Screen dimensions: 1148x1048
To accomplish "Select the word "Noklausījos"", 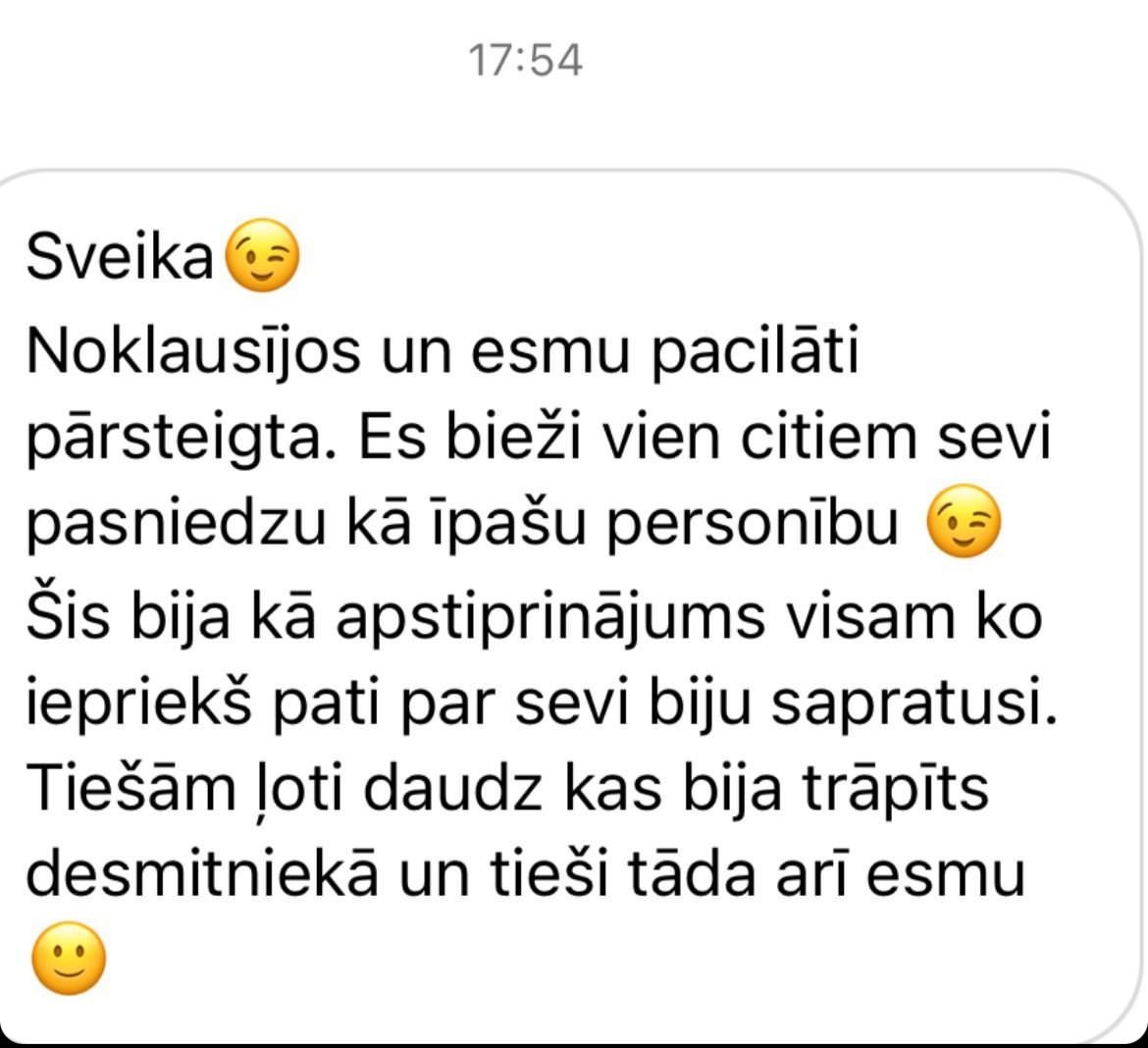I will pos(193,351).
